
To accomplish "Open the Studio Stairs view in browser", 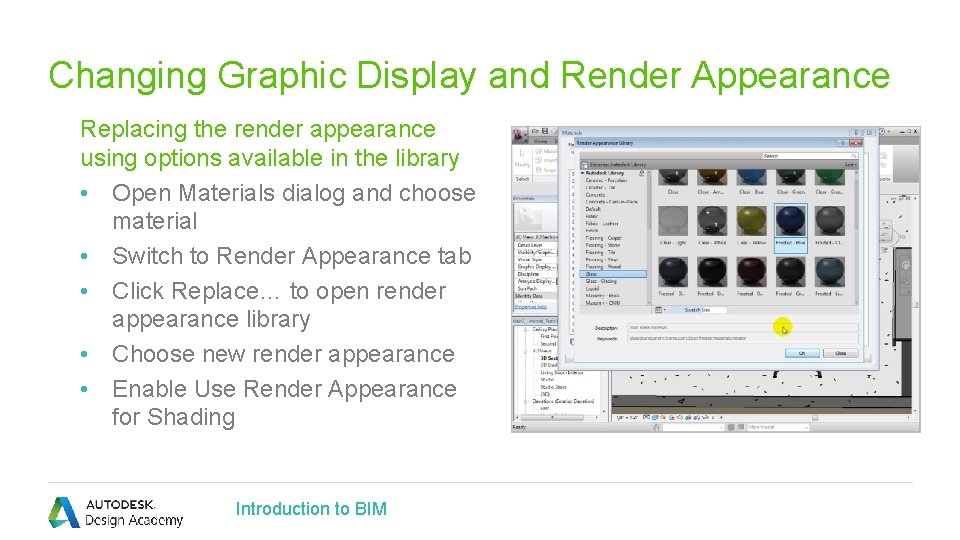I will 553,387.
